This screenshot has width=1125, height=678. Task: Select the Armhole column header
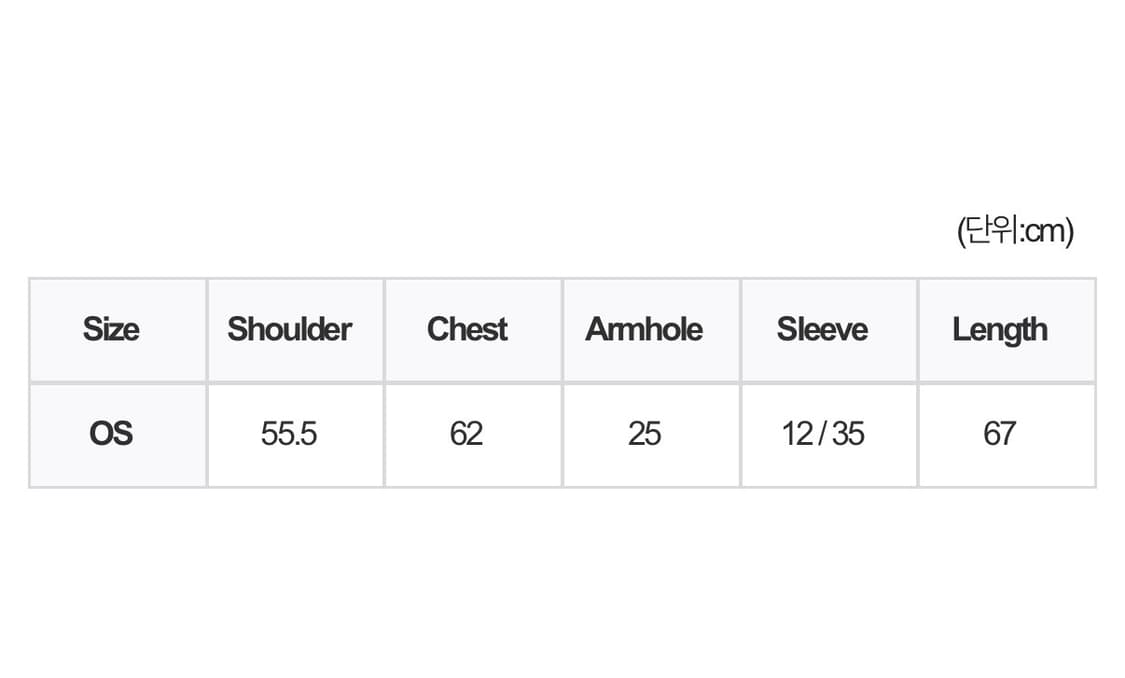tap(644, 330)
